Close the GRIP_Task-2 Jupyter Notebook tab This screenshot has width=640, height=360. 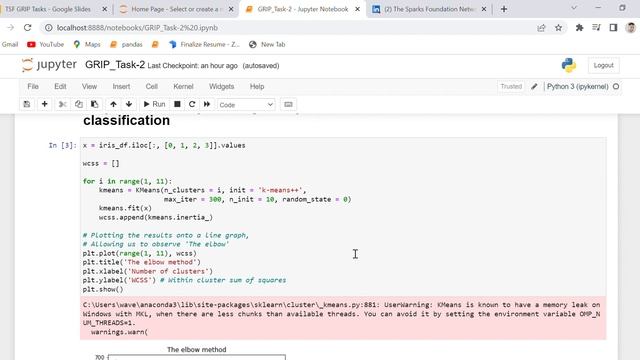pos(357,9)
